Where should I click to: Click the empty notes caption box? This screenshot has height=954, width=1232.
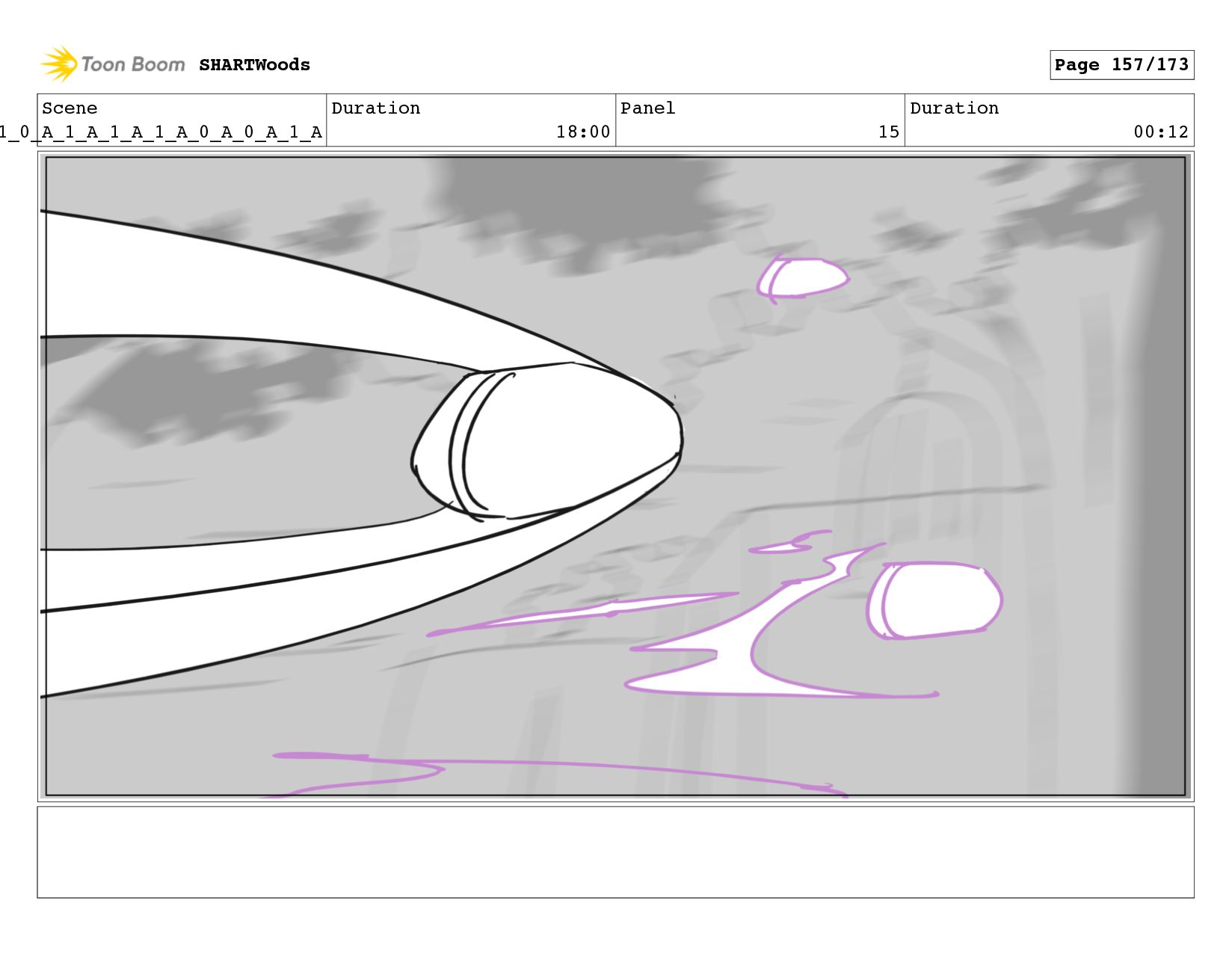click(615, 852)
